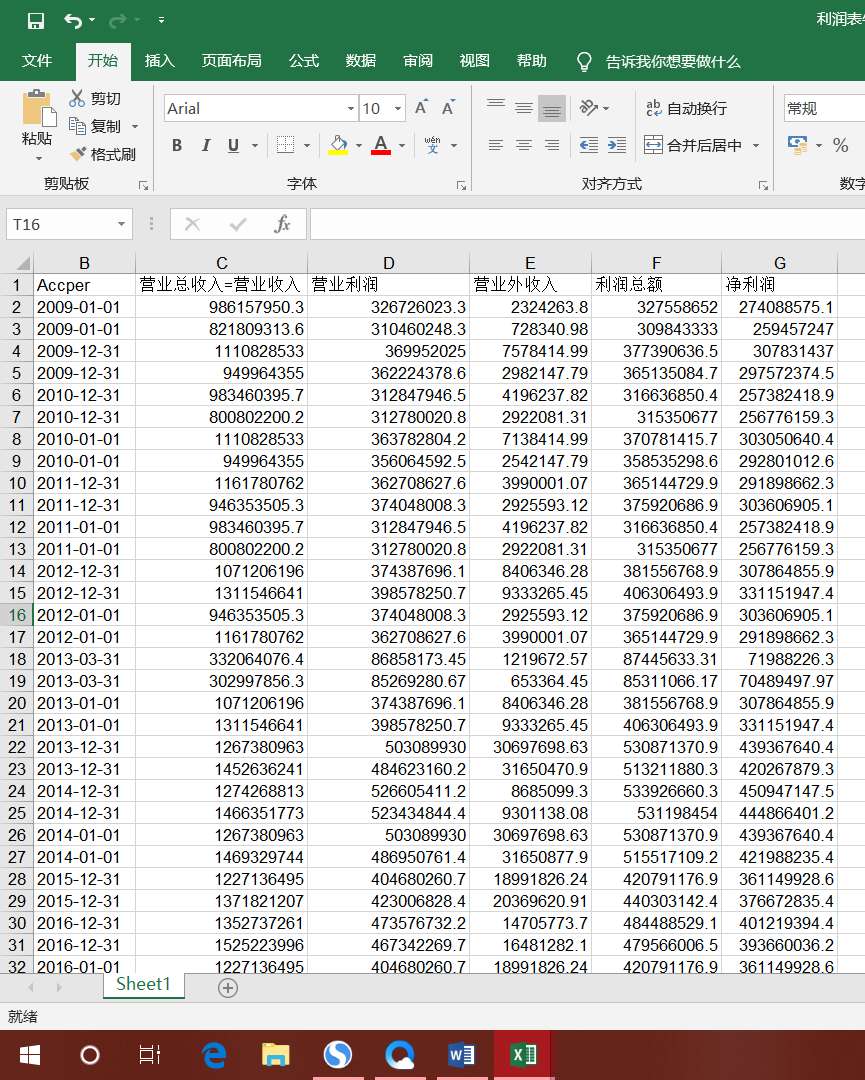
Task: Activate the 格式刷 format painter
Action: click(x=102, y=154)
